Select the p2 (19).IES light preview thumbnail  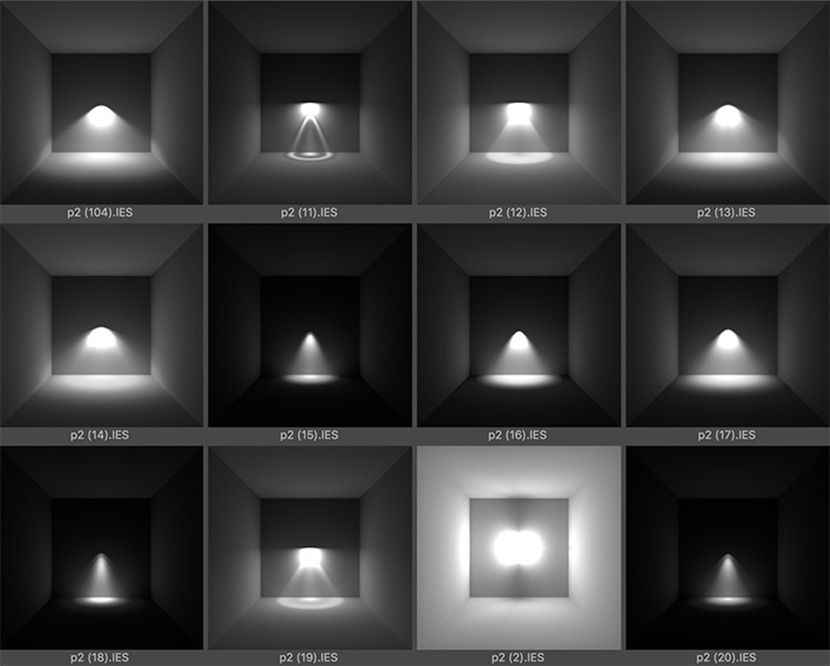(x=310, y=547)
